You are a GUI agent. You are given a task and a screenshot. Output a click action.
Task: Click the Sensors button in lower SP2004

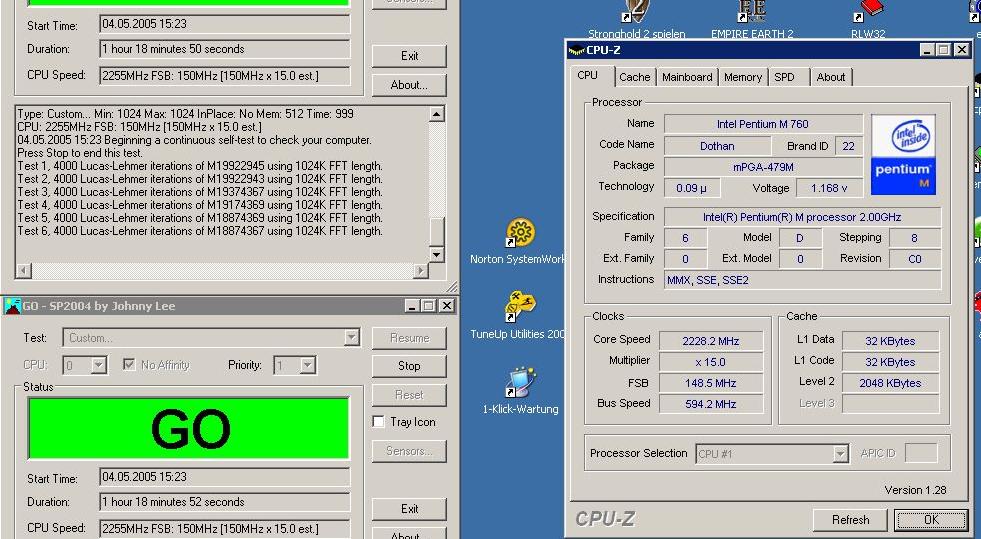point(409,451)
